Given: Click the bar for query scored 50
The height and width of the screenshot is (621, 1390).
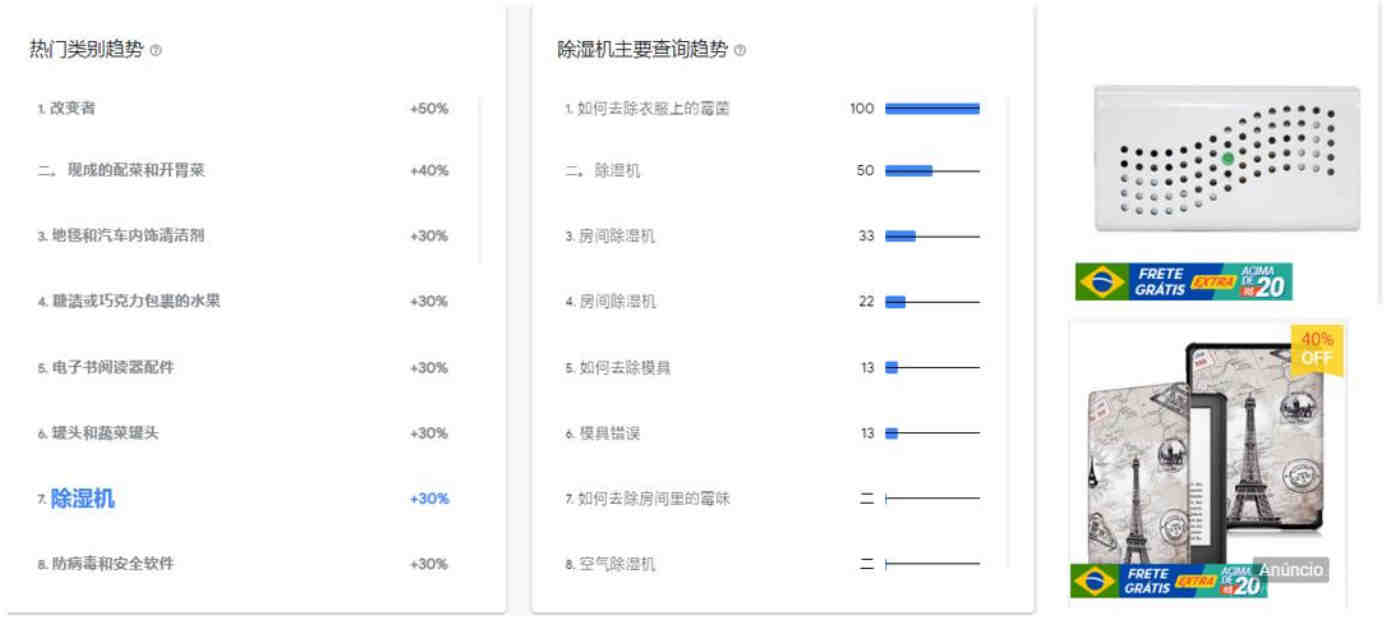Looking at the screenshot, I should 932,171.
